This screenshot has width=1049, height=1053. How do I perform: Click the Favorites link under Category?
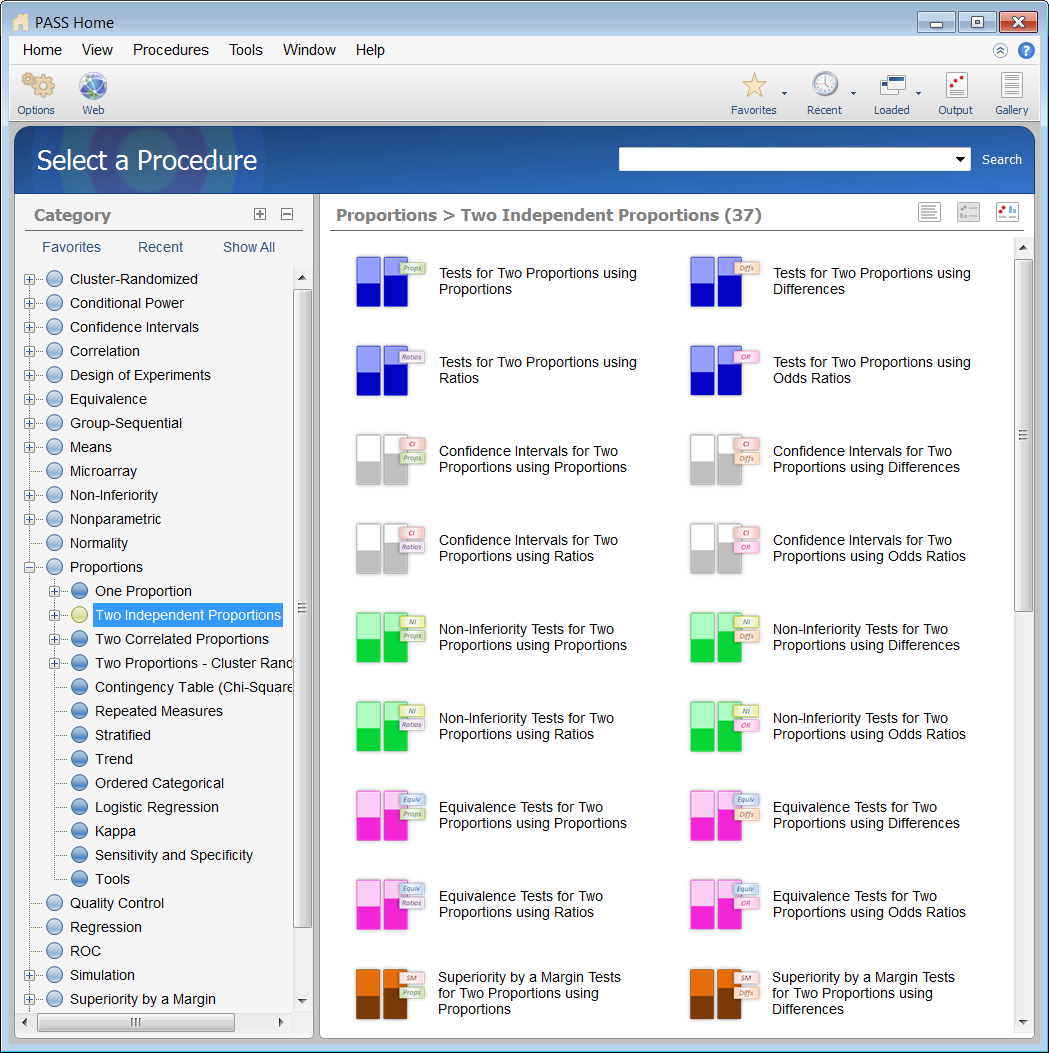point(71,247)
